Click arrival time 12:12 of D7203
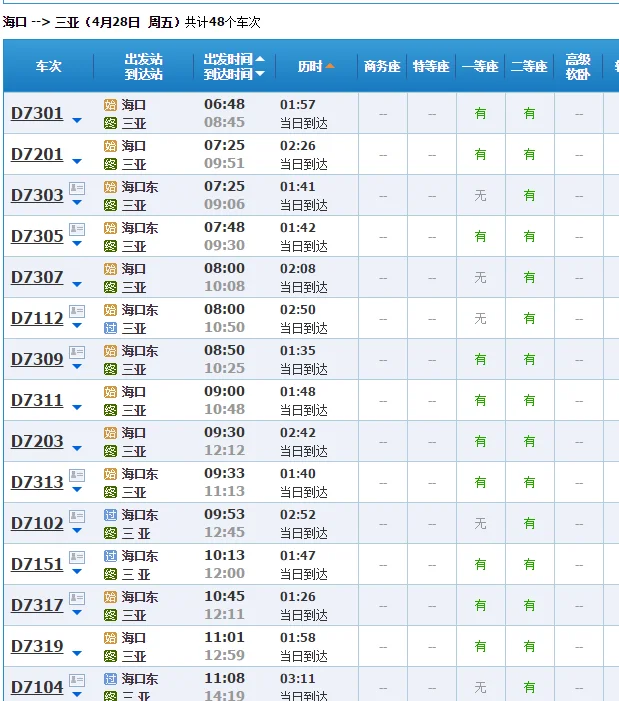 tap(224, 450)
